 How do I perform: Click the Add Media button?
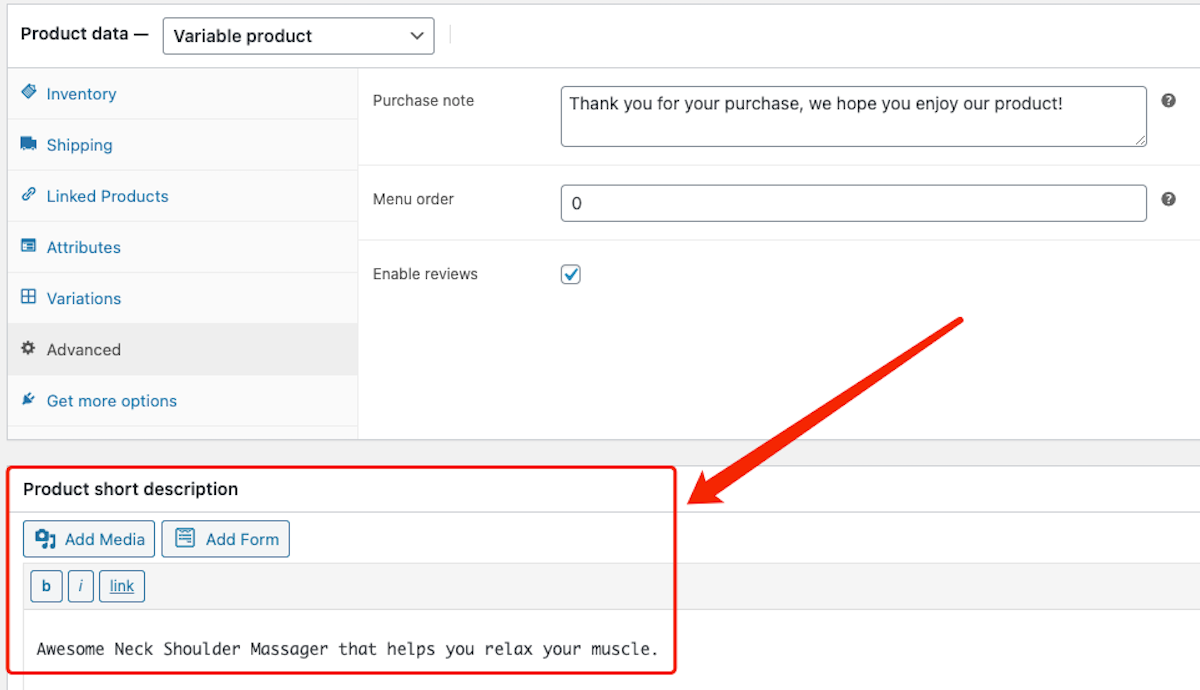(90, 539)
